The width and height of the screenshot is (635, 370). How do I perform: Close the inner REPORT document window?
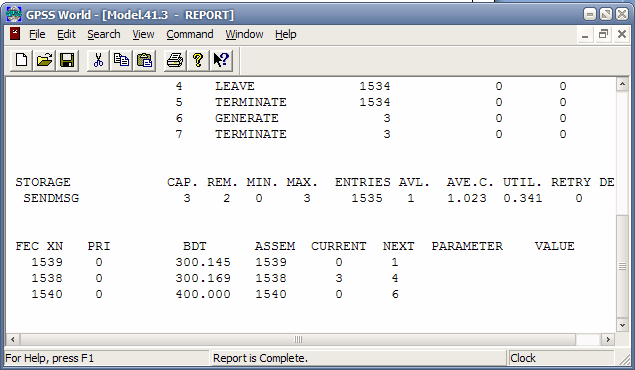[622, 34]
